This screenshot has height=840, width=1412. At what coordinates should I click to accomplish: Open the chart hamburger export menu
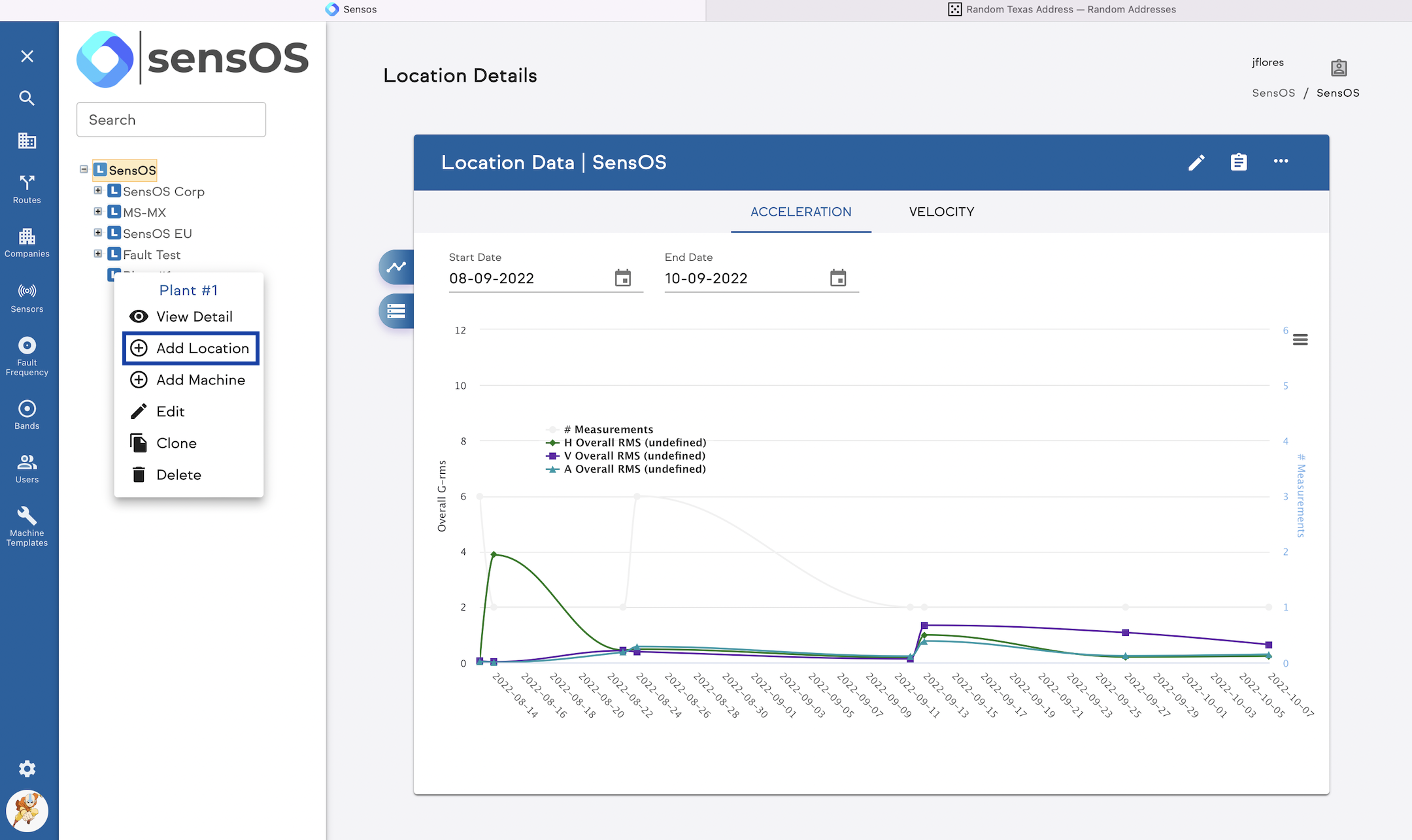(x=1300, y=339)
